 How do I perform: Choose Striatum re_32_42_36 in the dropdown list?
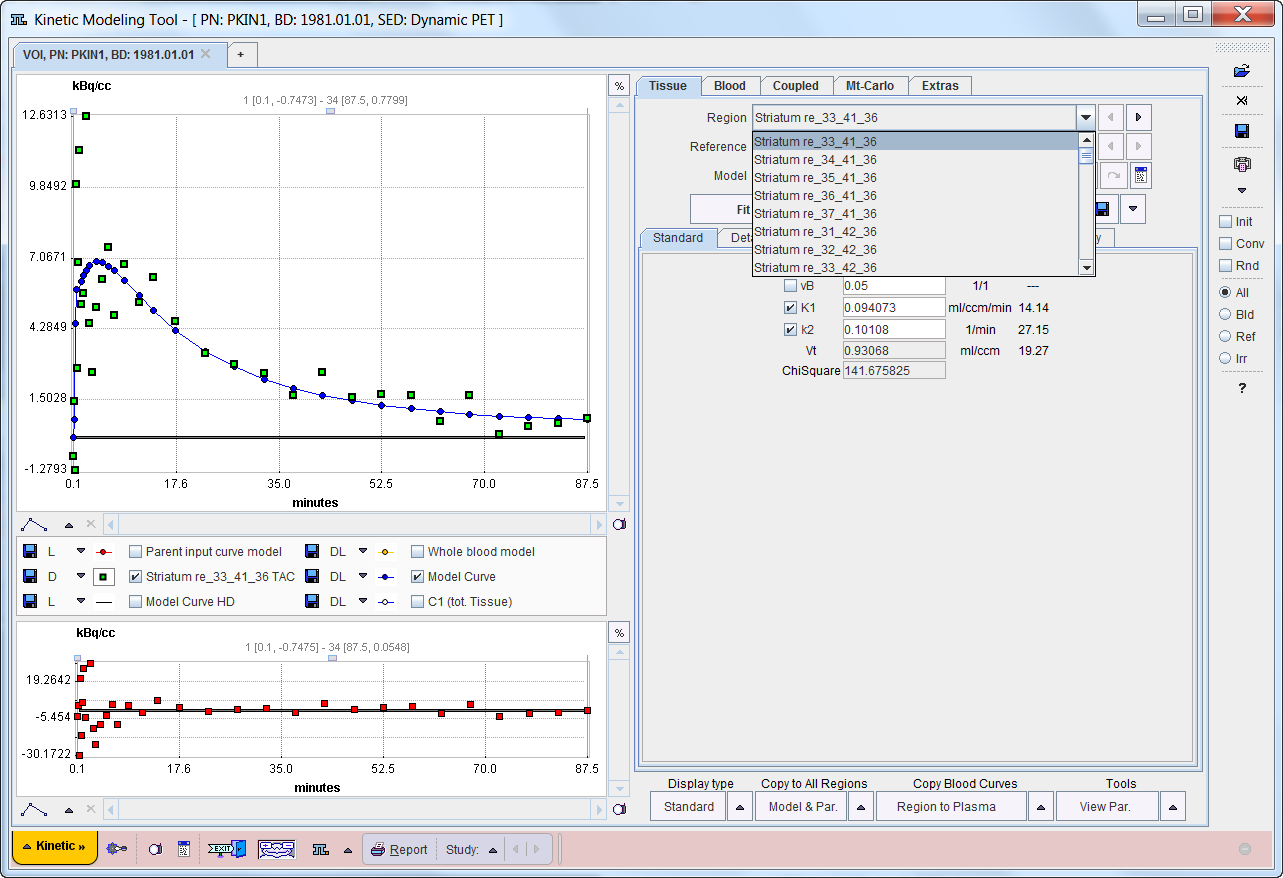(915, 250)
